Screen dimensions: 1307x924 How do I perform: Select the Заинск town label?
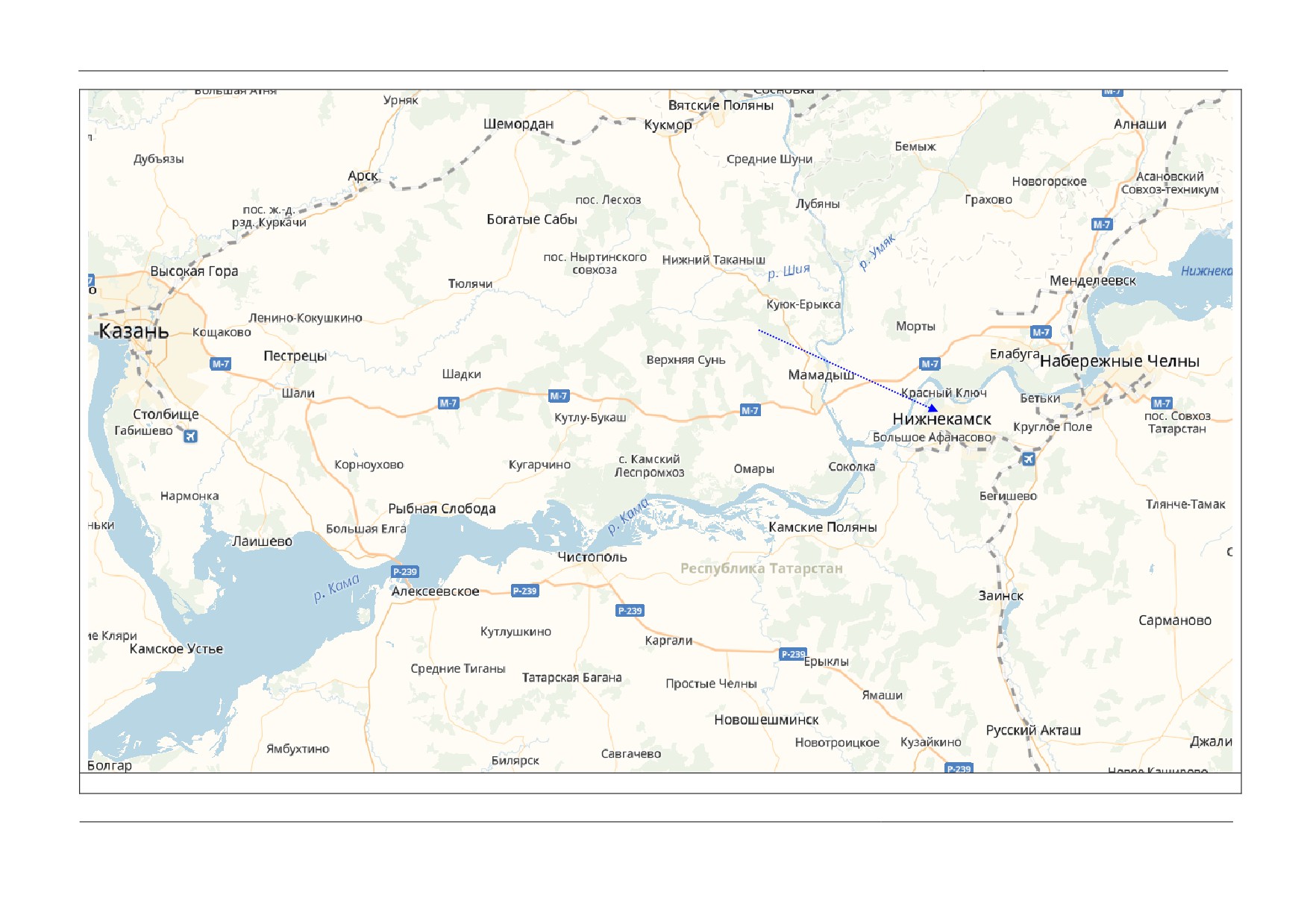[x=1001, y=596]
